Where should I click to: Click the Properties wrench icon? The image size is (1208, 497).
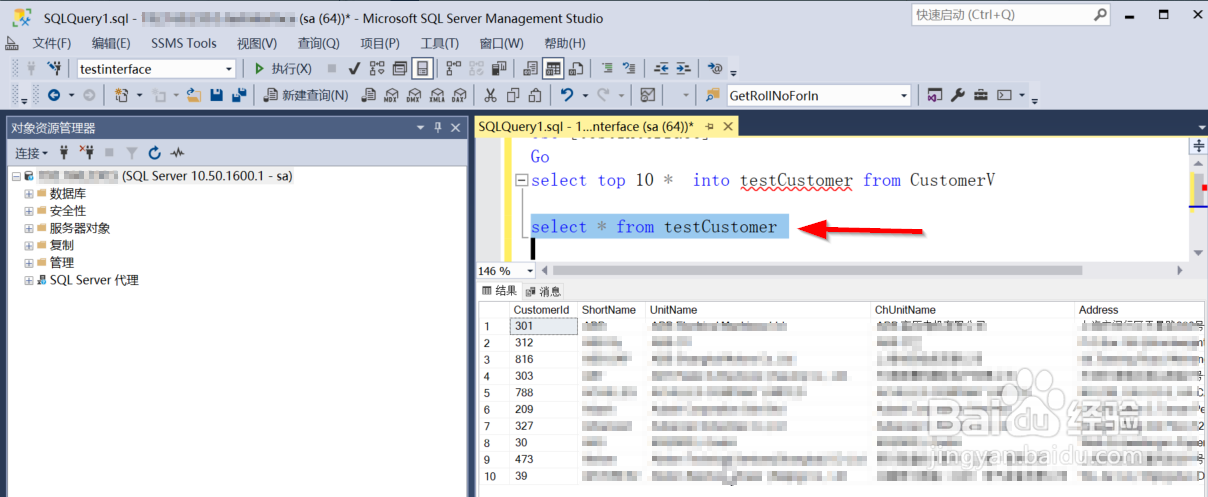(957, 95)
